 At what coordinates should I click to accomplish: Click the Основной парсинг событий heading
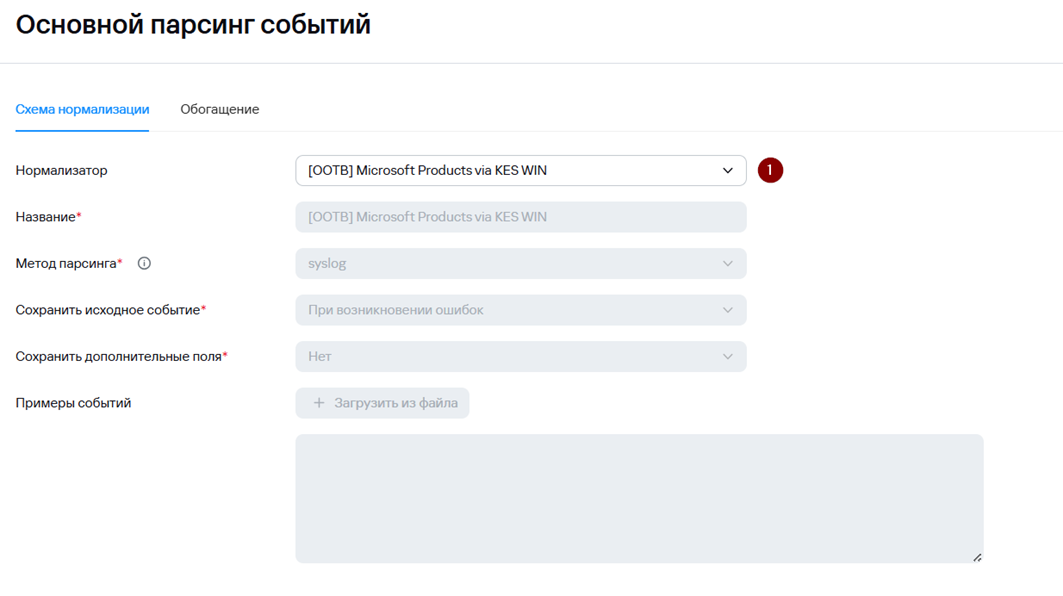[193, 25]
